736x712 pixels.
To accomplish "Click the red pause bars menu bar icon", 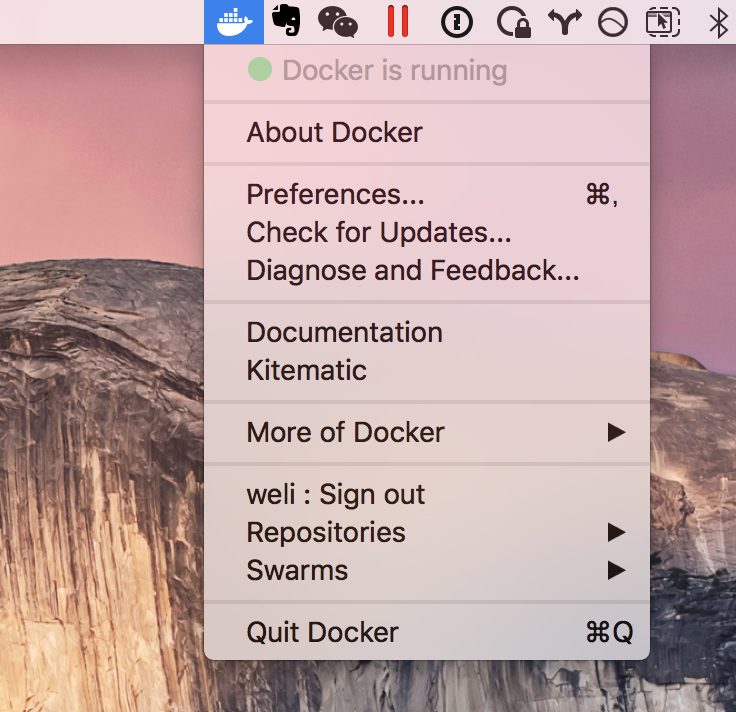I will point(398,21).
